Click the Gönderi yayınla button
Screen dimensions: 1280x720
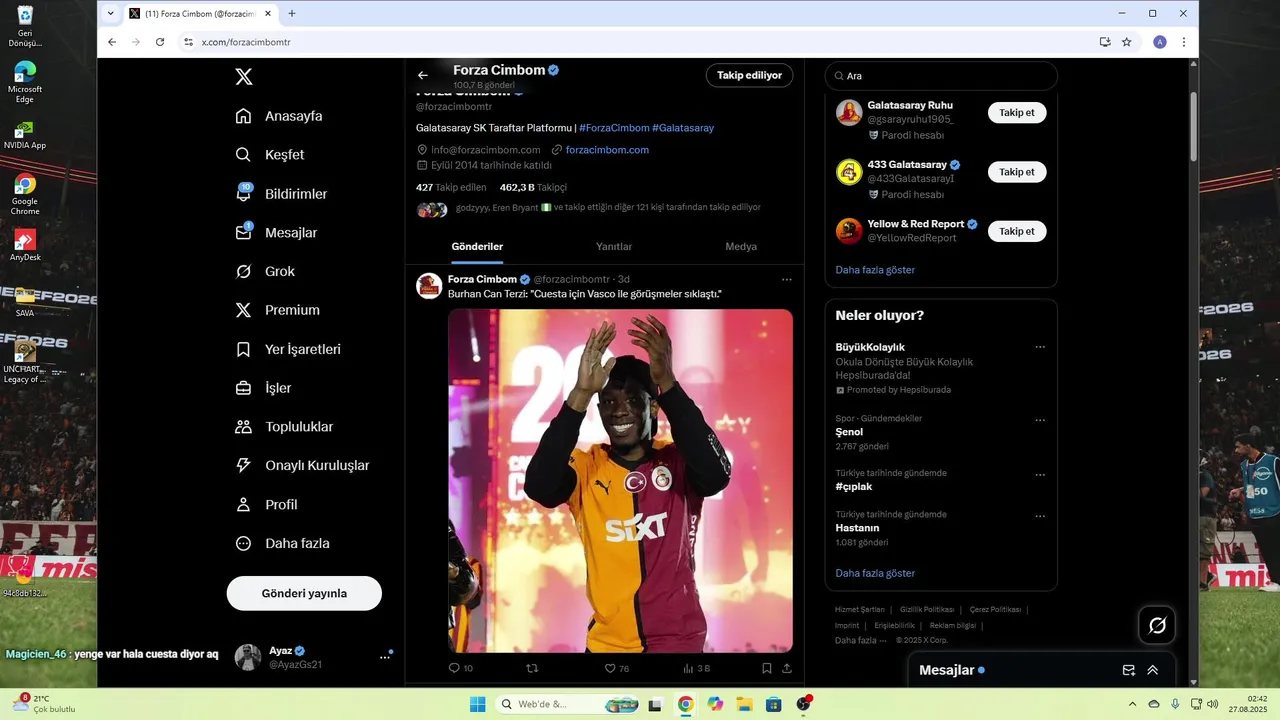tap(304, 593)
